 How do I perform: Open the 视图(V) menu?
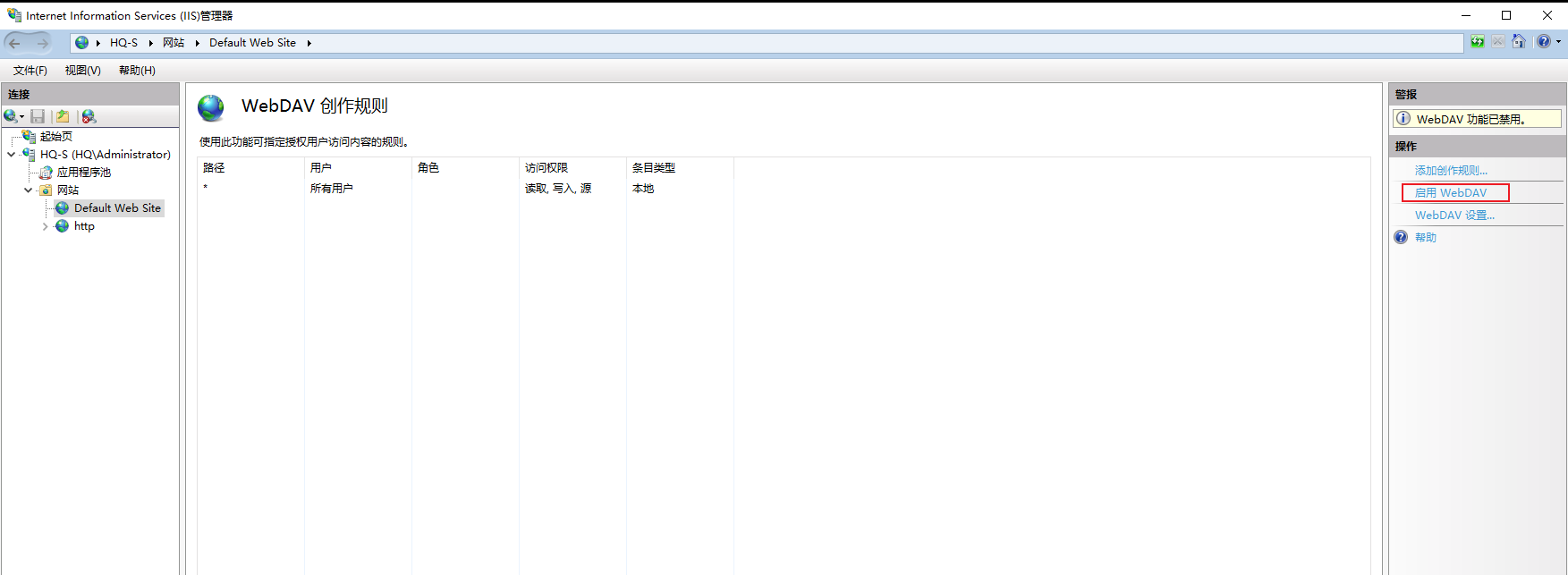pyautogui.click(x=83, y=71)
